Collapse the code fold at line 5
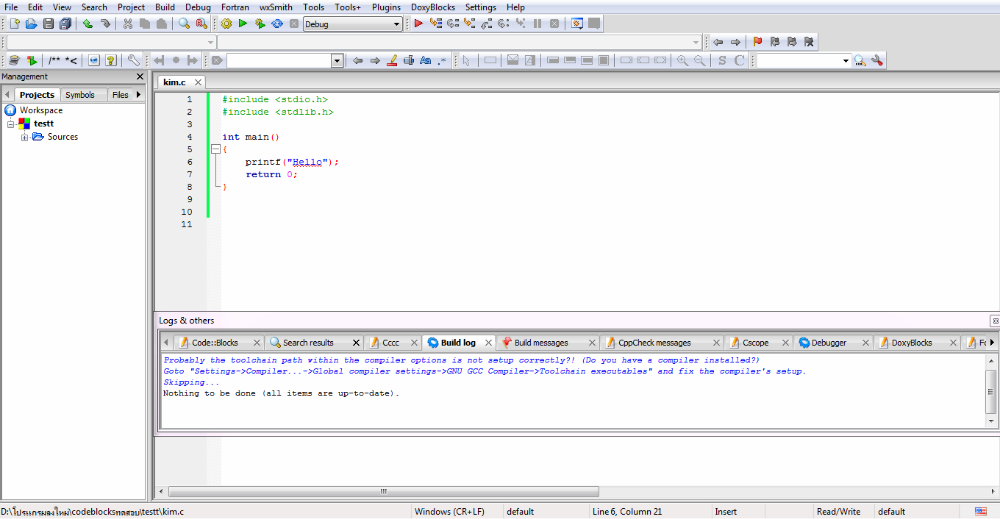Viewport: 1000px width, 519px height. [216, 149]
